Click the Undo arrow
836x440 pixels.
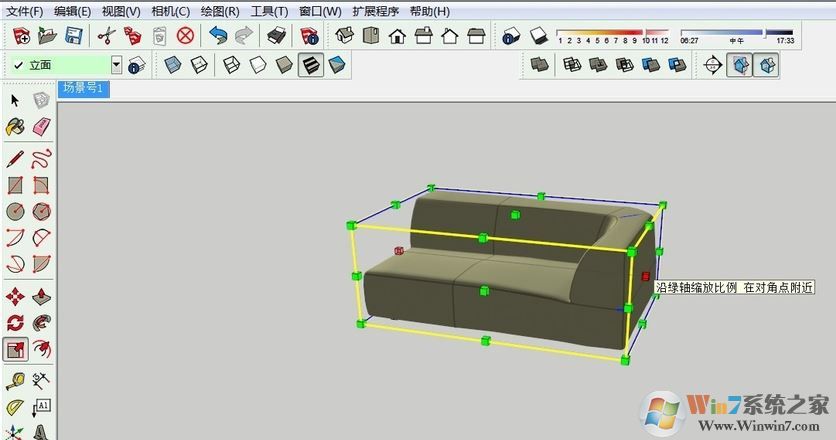click(x=218, y=36)
